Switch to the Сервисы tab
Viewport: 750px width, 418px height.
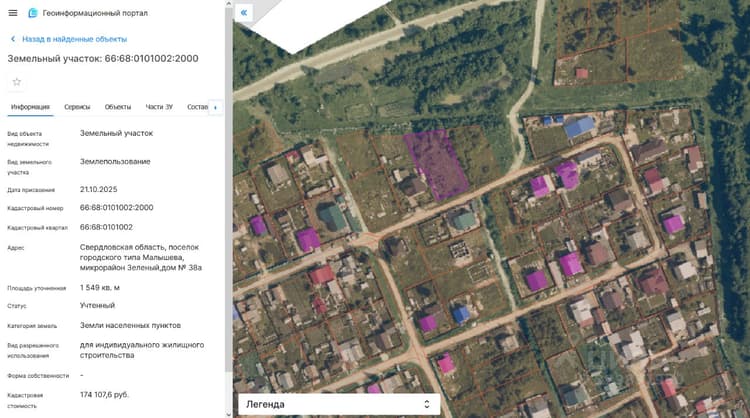[x=77, y=107]
